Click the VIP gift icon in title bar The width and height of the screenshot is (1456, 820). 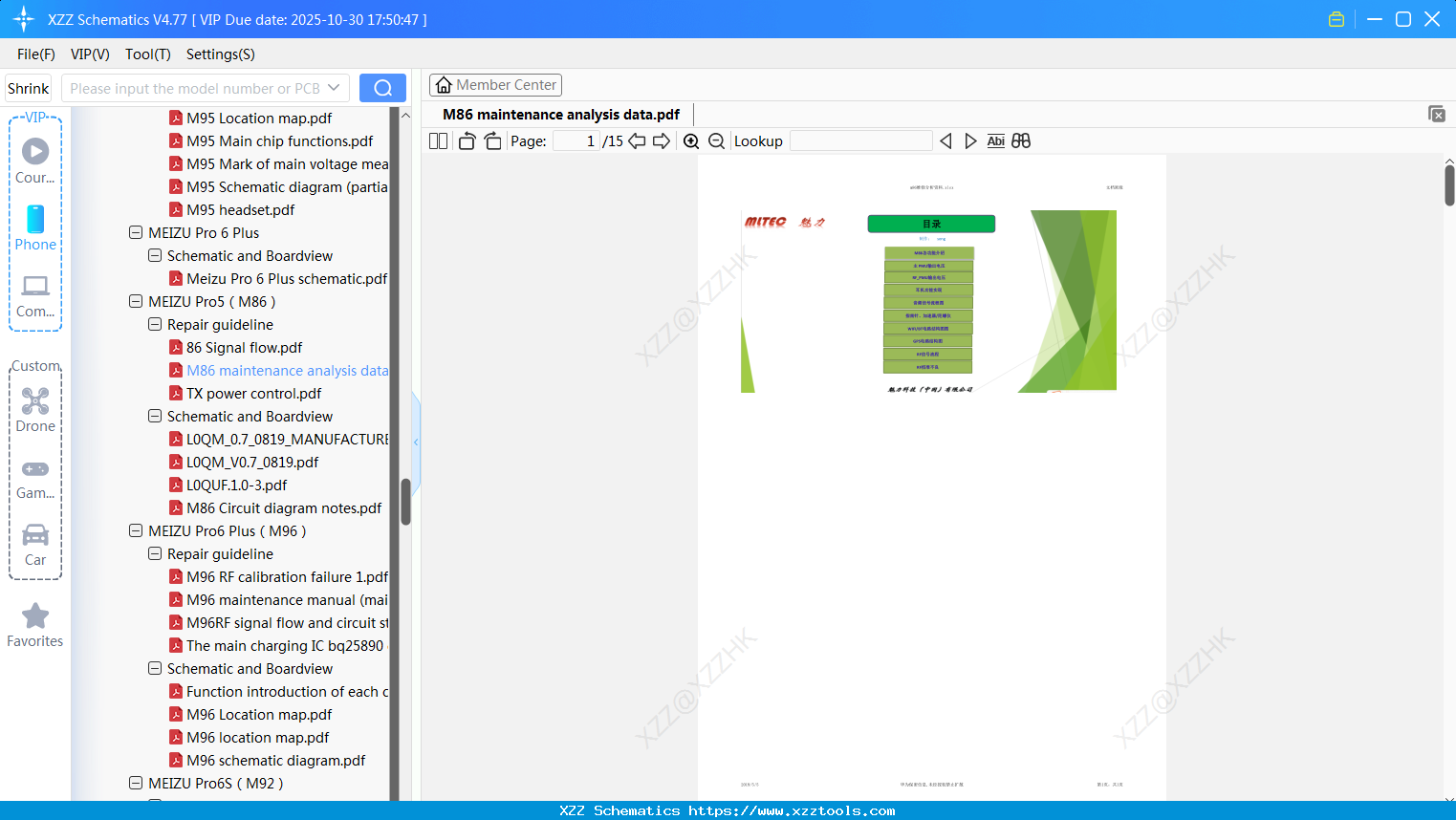[x=1336, y=19]
